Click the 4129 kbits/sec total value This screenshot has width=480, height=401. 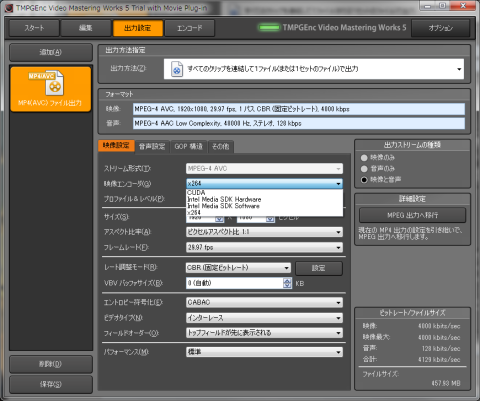[x=439, y=360]
